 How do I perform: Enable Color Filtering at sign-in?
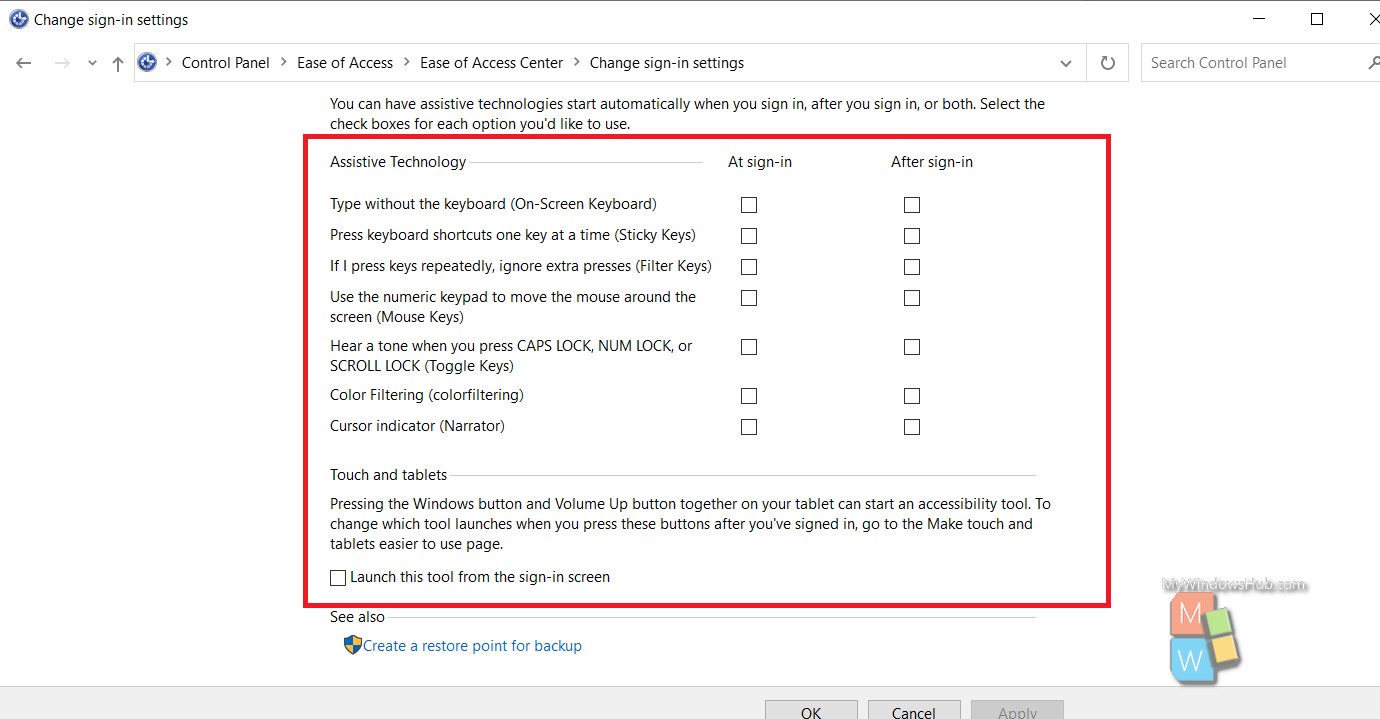(749, 396)
